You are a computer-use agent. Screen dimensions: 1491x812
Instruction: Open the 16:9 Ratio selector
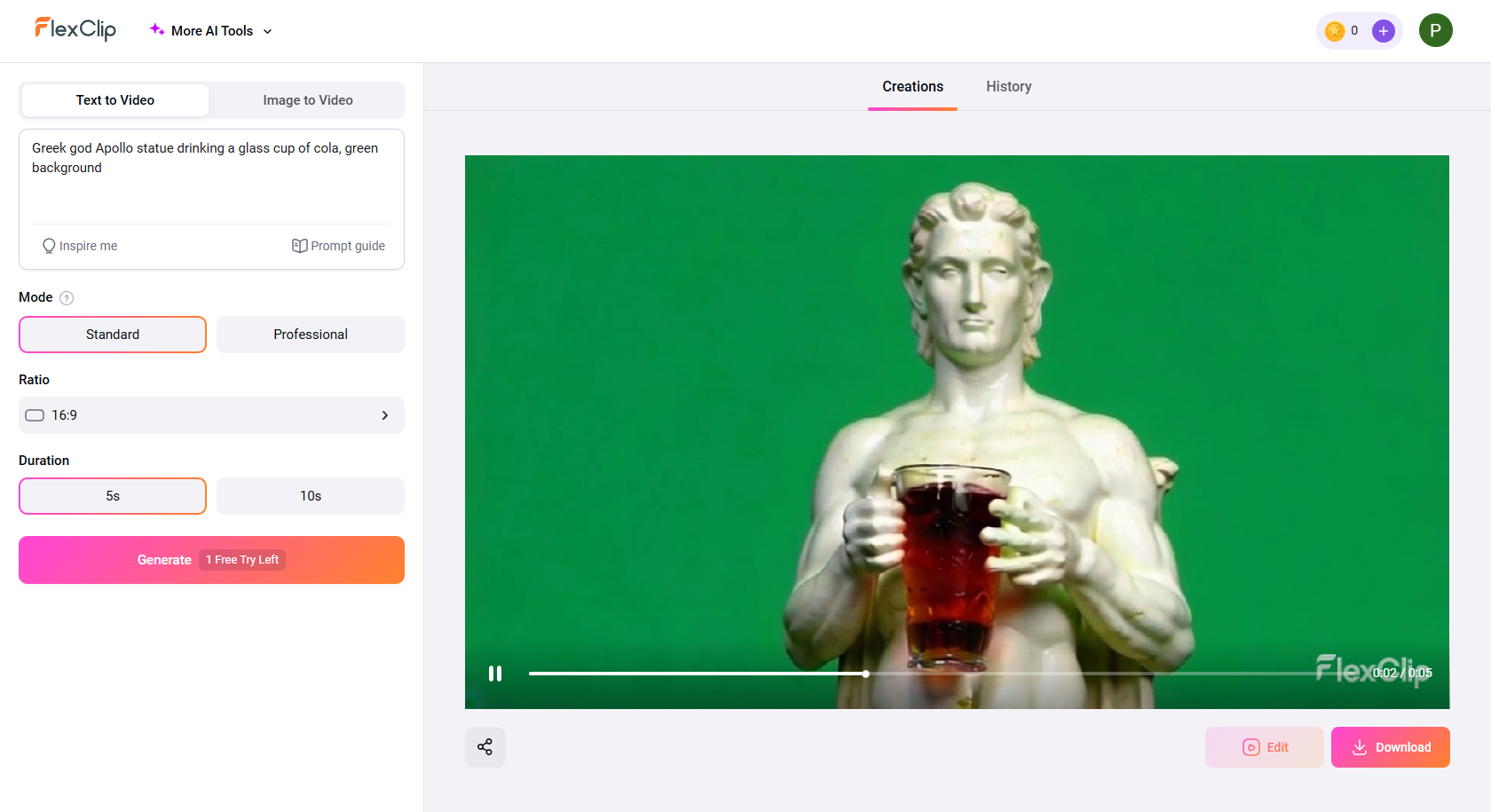click(211, 414)
